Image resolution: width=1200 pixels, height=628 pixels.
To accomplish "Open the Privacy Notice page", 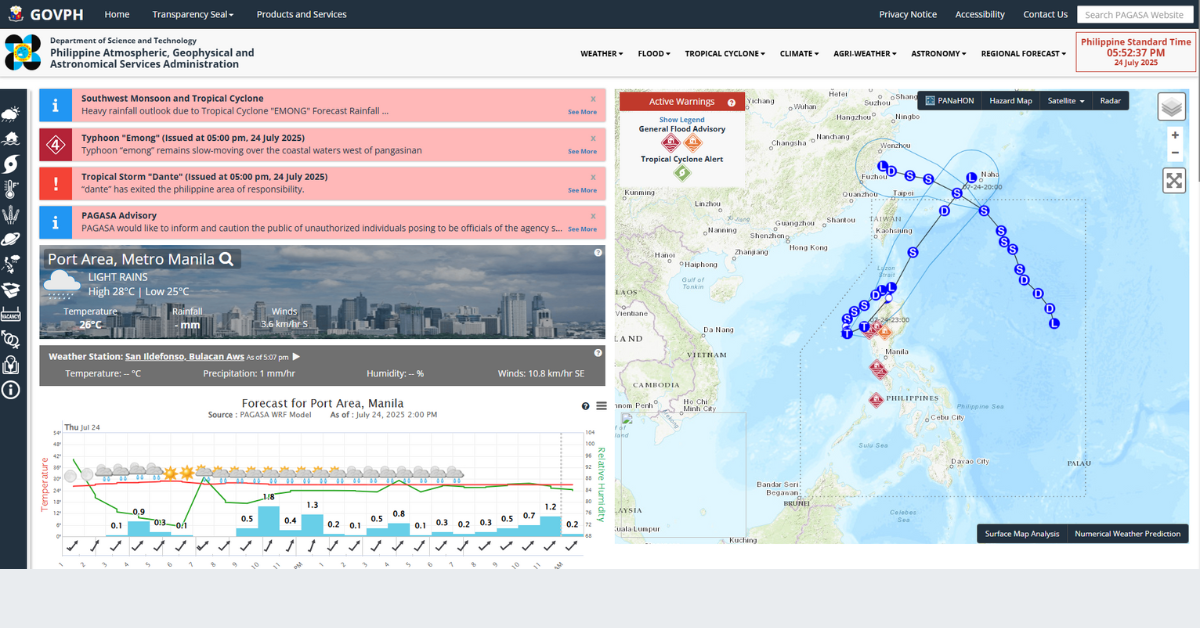I will tap(908, 14).
